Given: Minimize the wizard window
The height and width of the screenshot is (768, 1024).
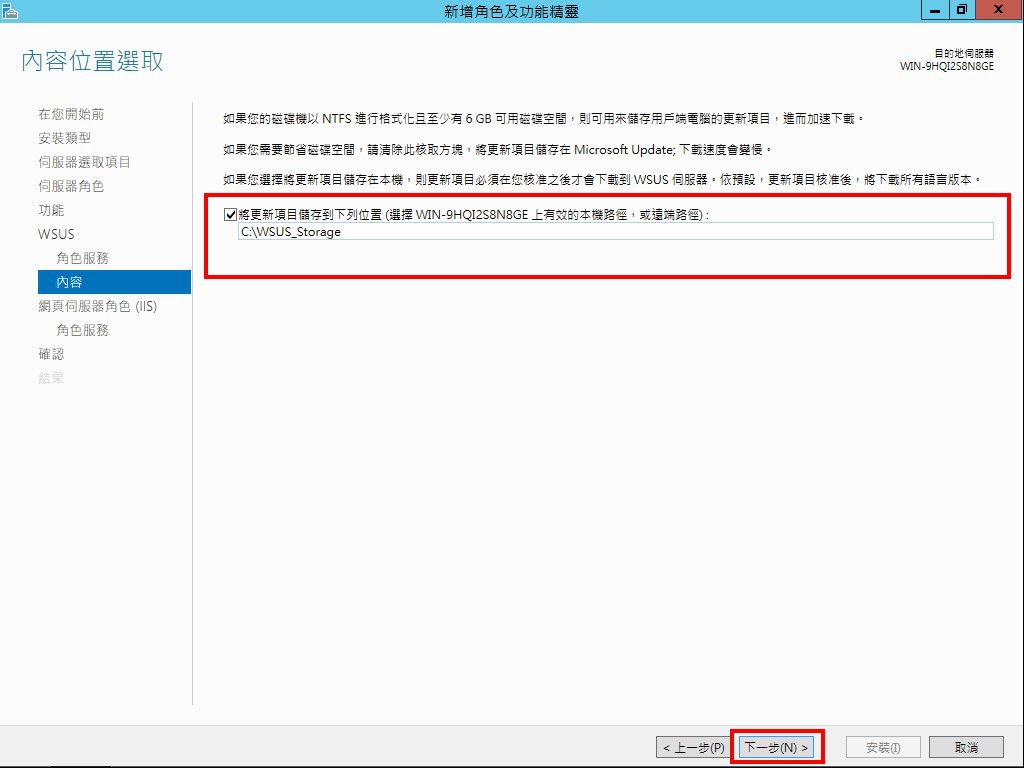Looking at the screenshot, I should 935,10.
